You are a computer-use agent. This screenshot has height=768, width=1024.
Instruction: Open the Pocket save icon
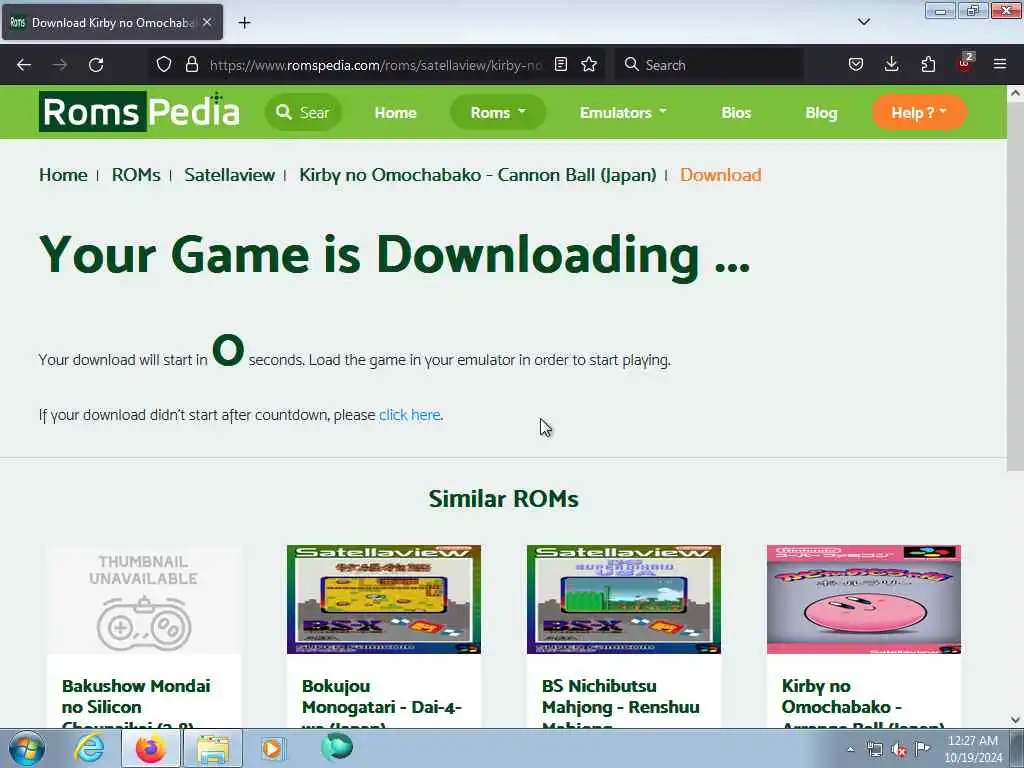click(x=856, y=64)
